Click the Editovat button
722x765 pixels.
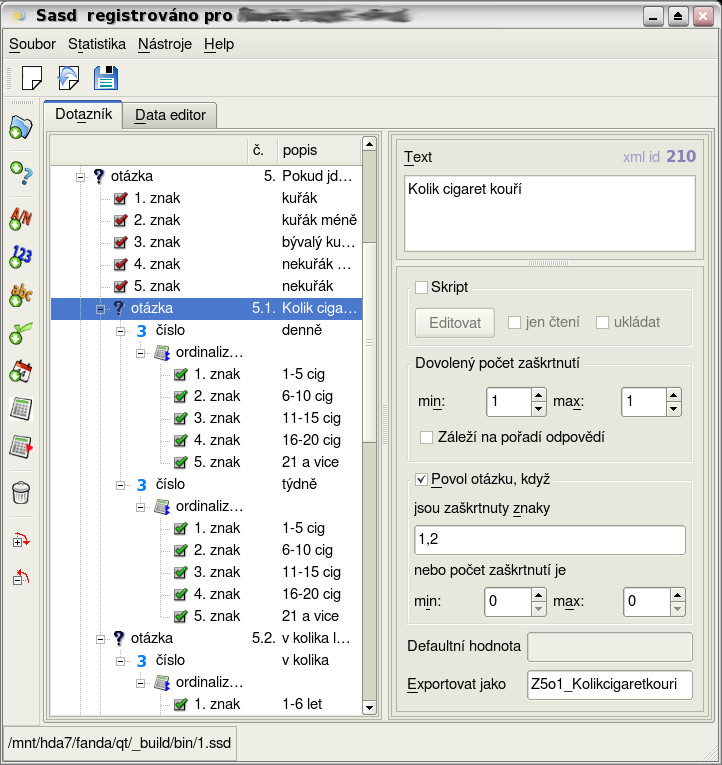coord(455,323)
